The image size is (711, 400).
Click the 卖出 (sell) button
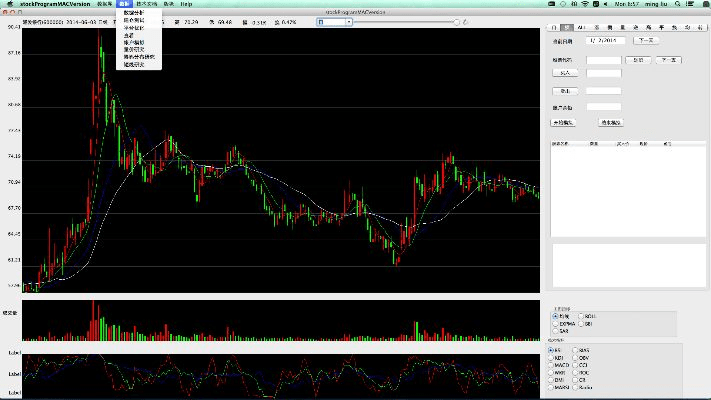coord(565,91)
